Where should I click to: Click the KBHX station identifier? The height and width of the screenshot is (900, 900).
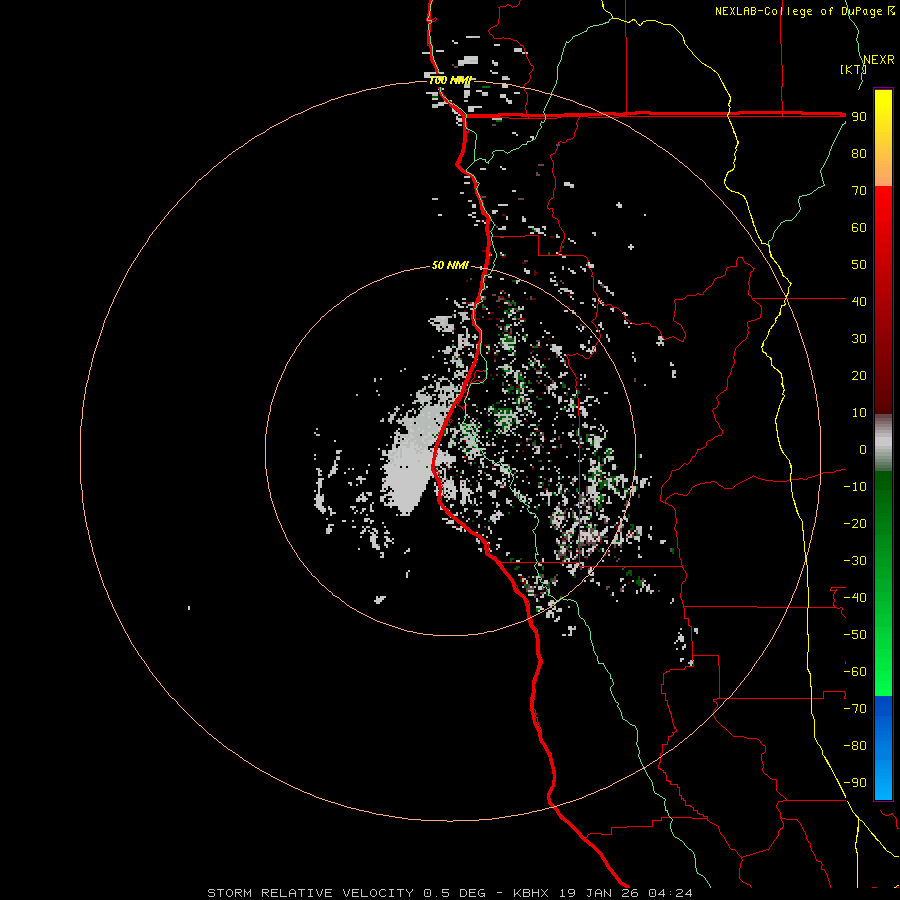[531, 893]
